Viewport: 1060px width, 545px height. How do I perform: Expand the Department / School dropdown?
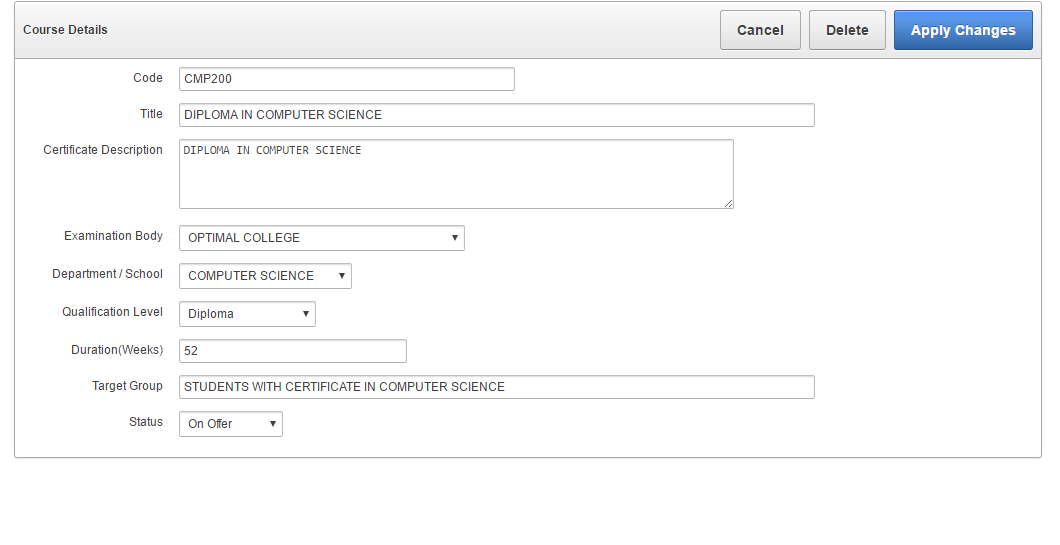click(265, 276)
